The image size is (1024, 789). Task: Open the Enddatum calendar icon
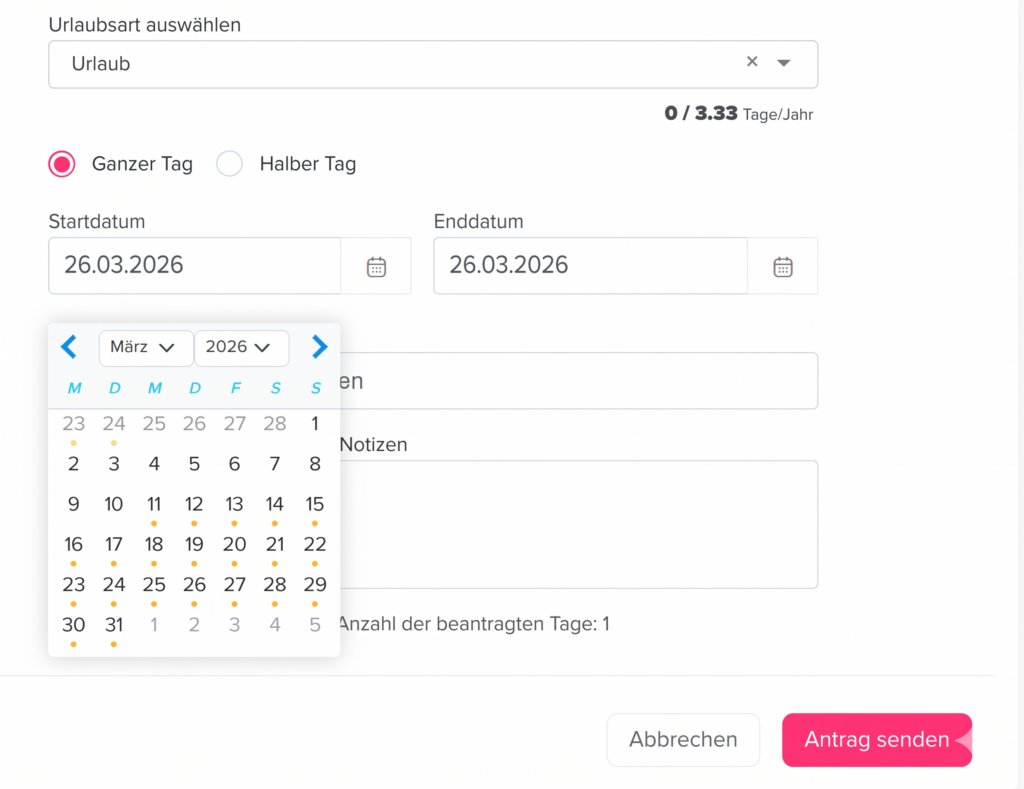tap(783, 266)
